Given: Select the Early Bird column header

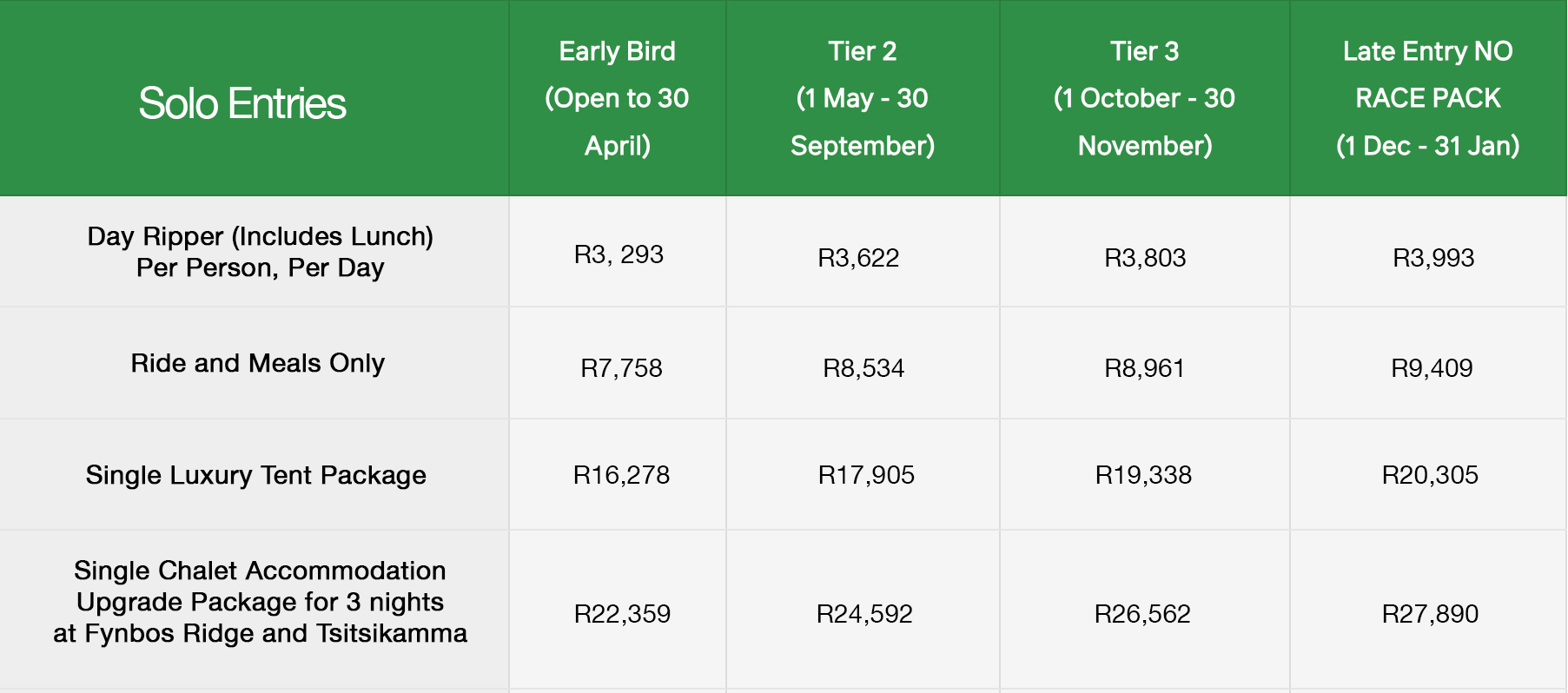Looking at the screenshot, I should [617, 98].
